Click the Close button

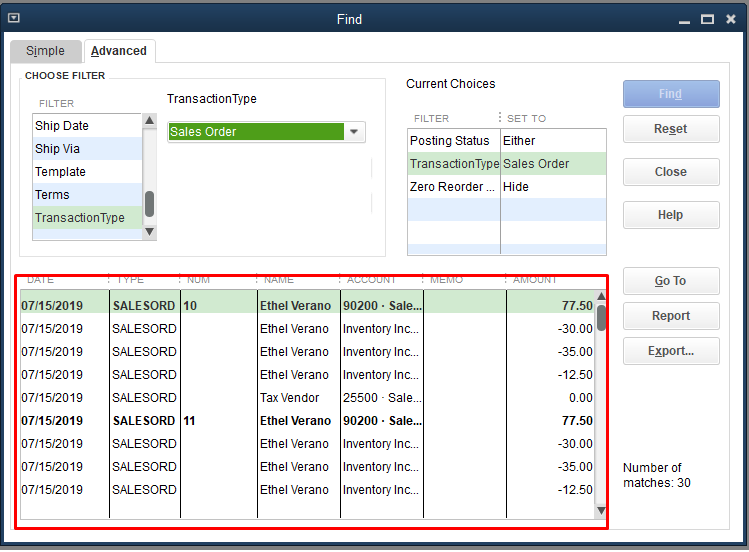(x=671, y=172)
